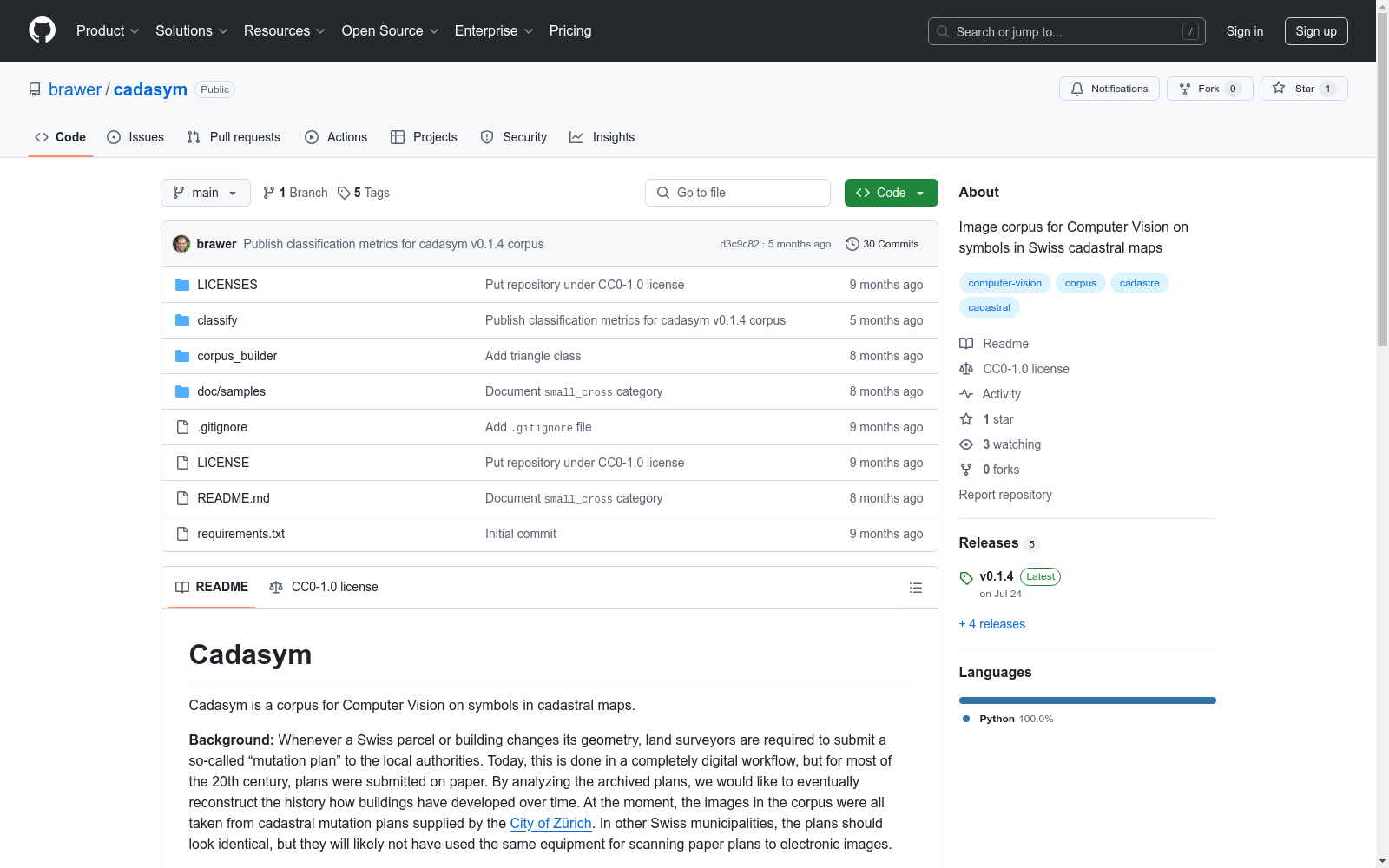Open commit hash d3c9c82
The image size is (1389, 868).
(x=739, y=244)
